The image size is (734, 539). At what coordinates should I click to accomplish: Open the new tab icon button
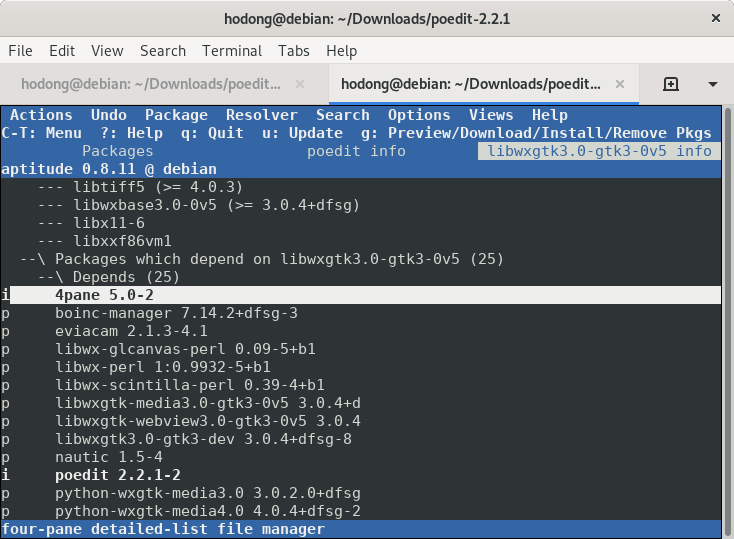click(671, 84)
